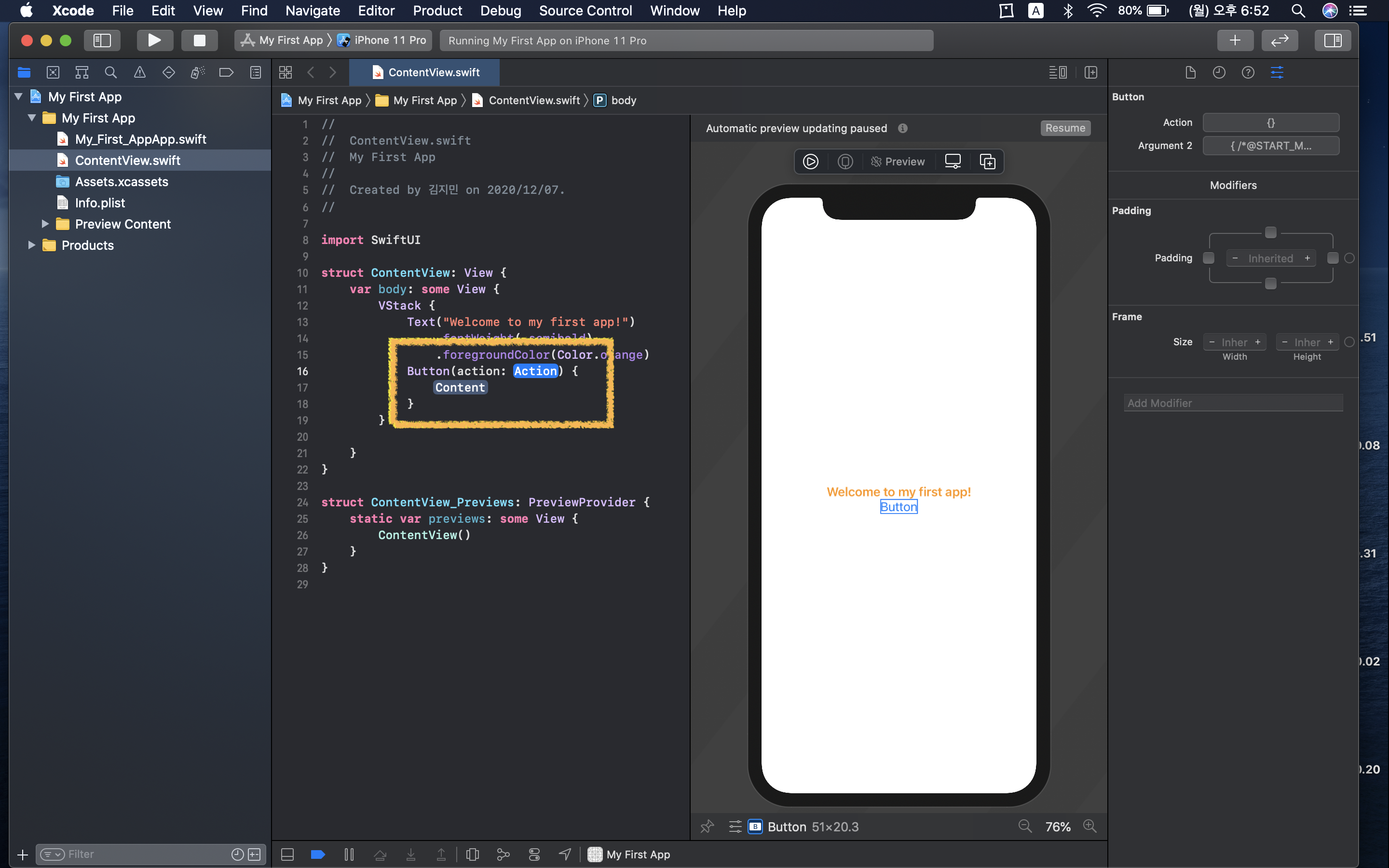
Task: Pin the preview with pin icon
Action: pos(707,827)
